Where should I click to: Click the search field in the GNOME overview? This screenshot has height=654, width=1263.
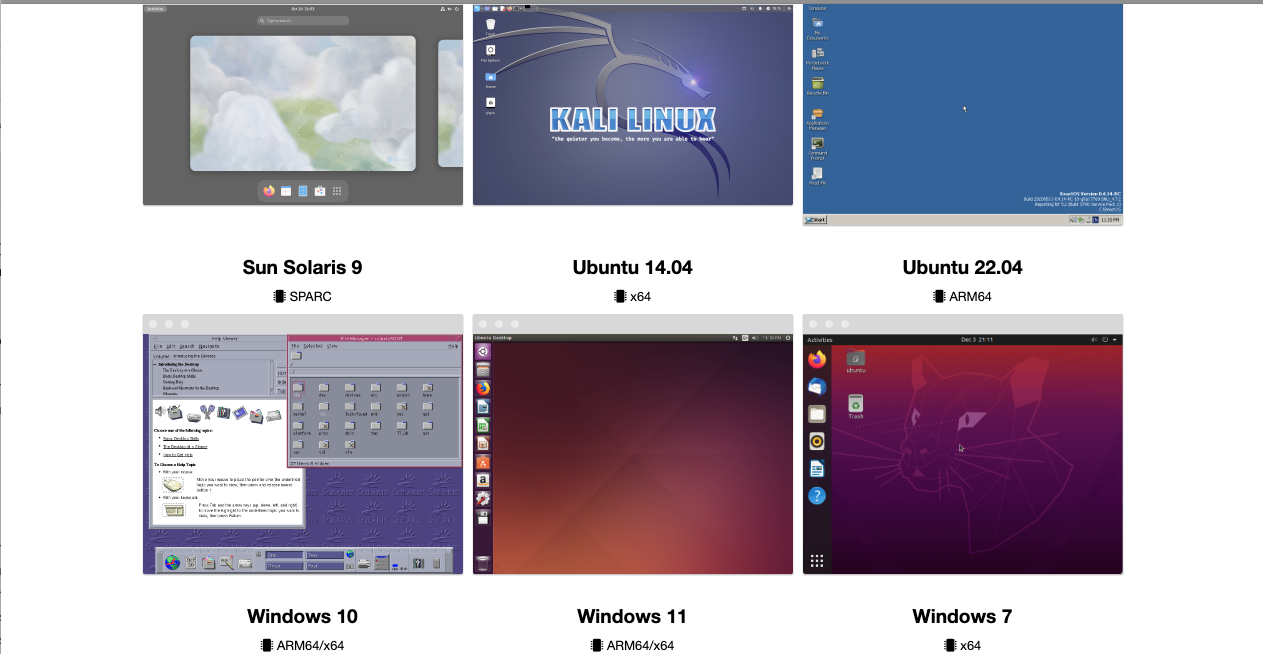302,20
